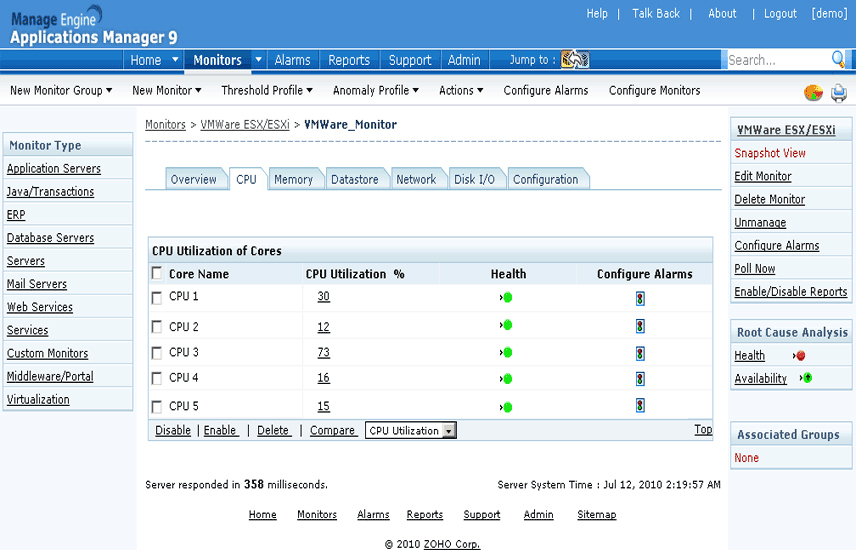The image size is (856, 550).
Task: Click the Poll Now link
Action: [754, 269]
